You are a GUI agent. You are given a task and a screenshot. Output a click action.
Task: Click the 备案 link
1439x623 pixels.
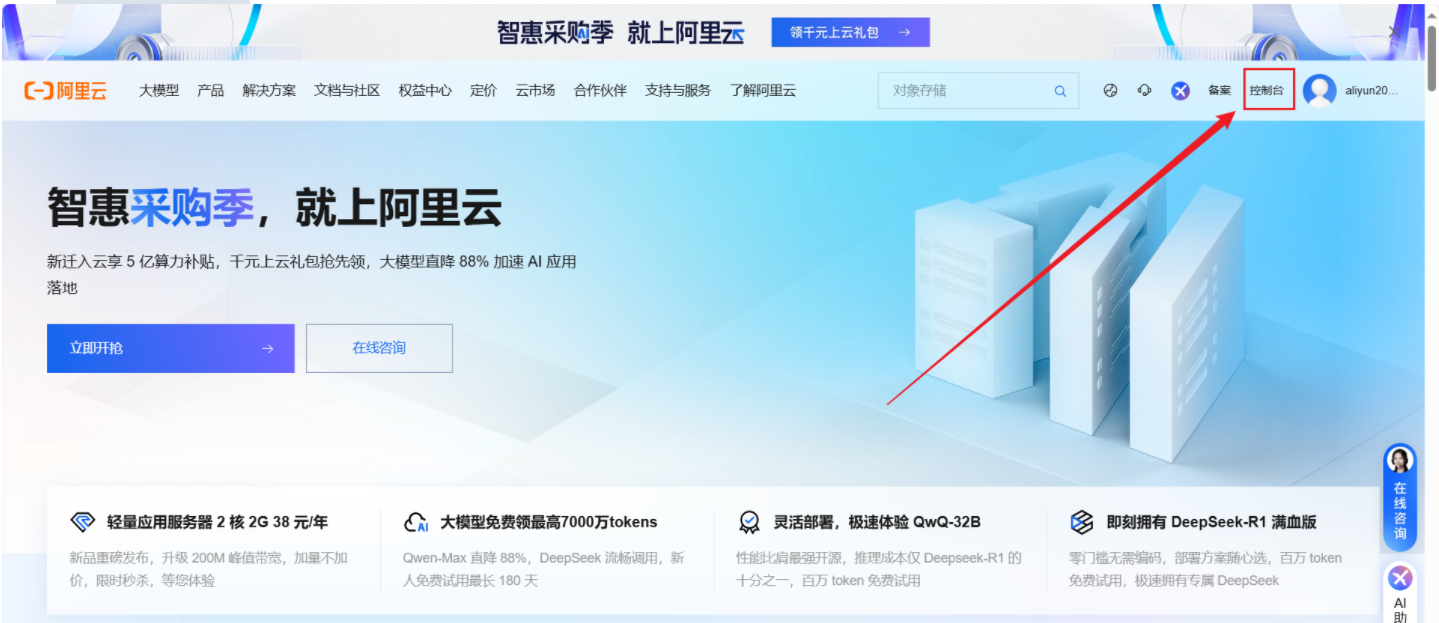(x=1219, y=90)
